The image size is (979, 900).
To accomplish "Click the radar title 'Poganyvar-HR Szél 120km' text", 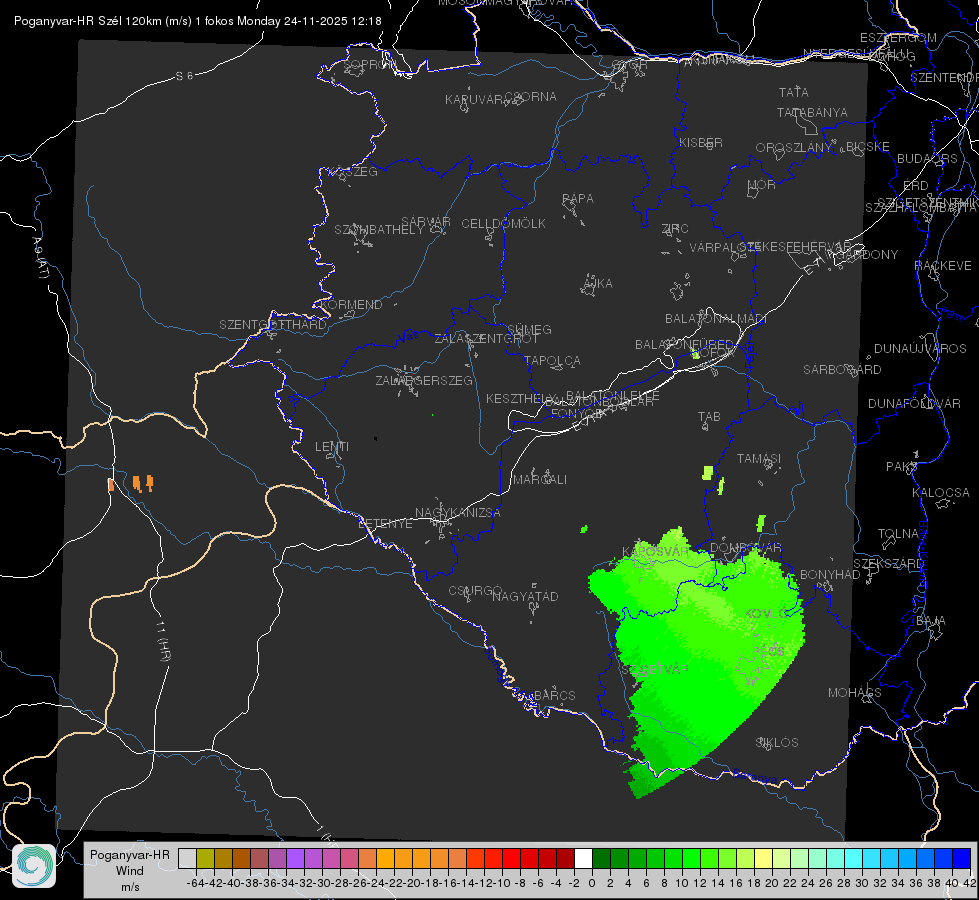I will pos(88,21).
